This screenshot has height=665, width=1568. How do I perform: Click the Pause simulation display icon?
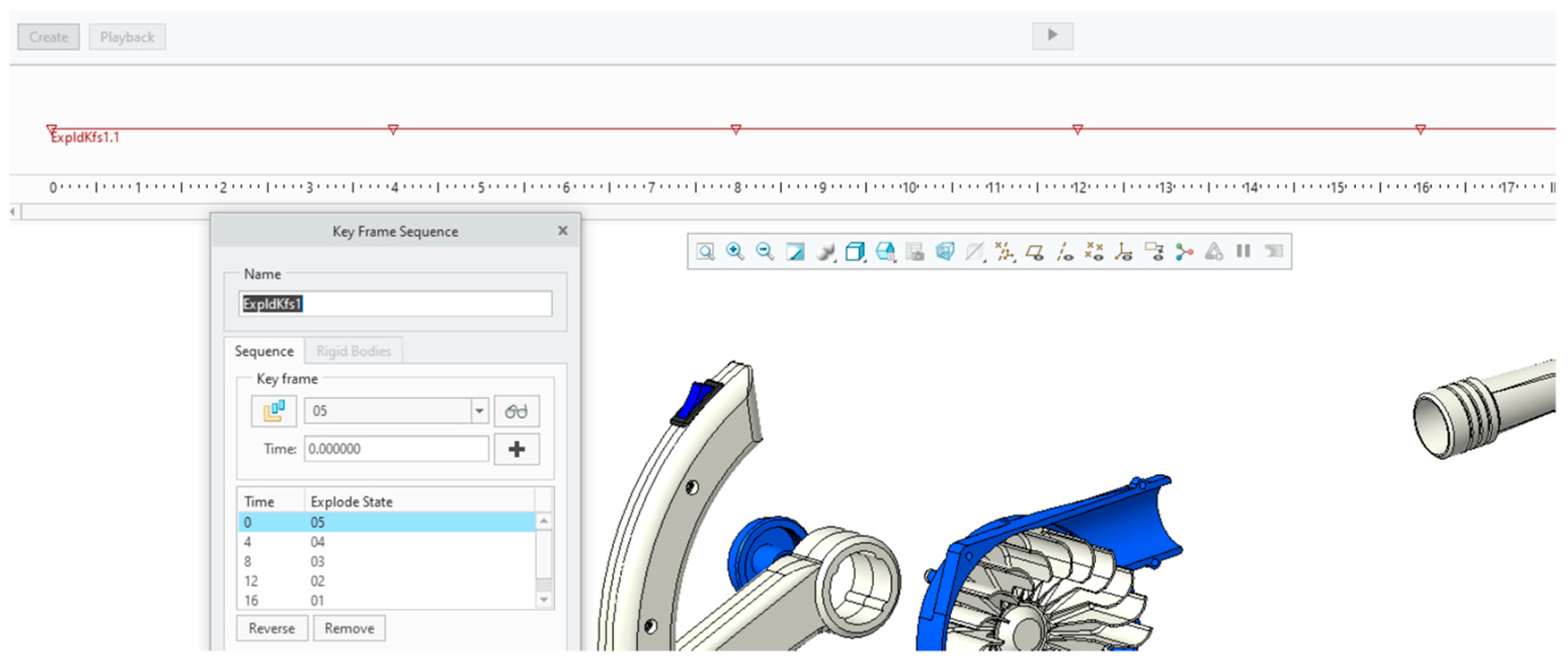coord(1243,252)
